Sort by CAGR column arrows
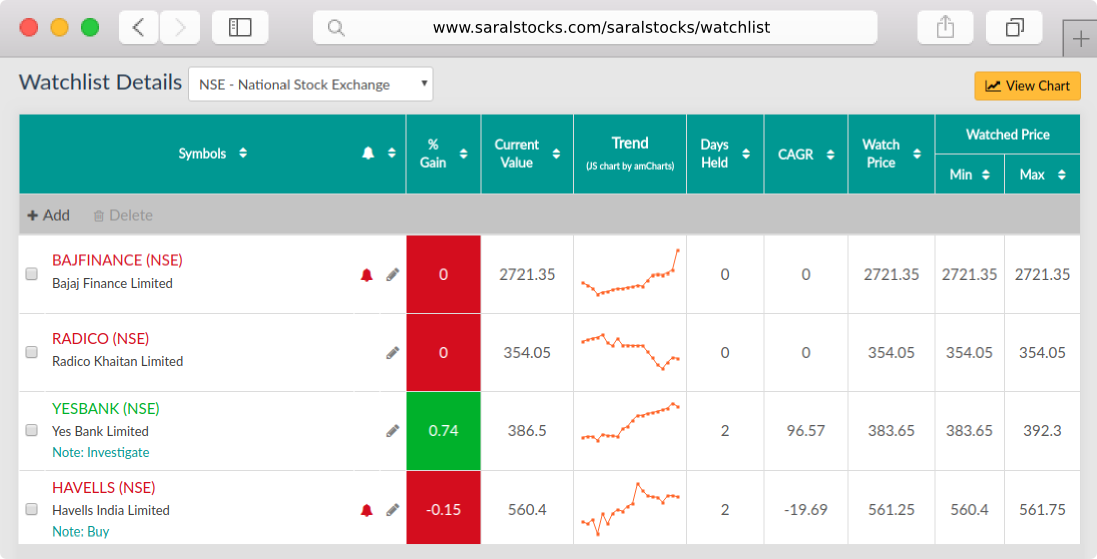Viewport: 1097px width, 559px height. click(x=830, y=155)
